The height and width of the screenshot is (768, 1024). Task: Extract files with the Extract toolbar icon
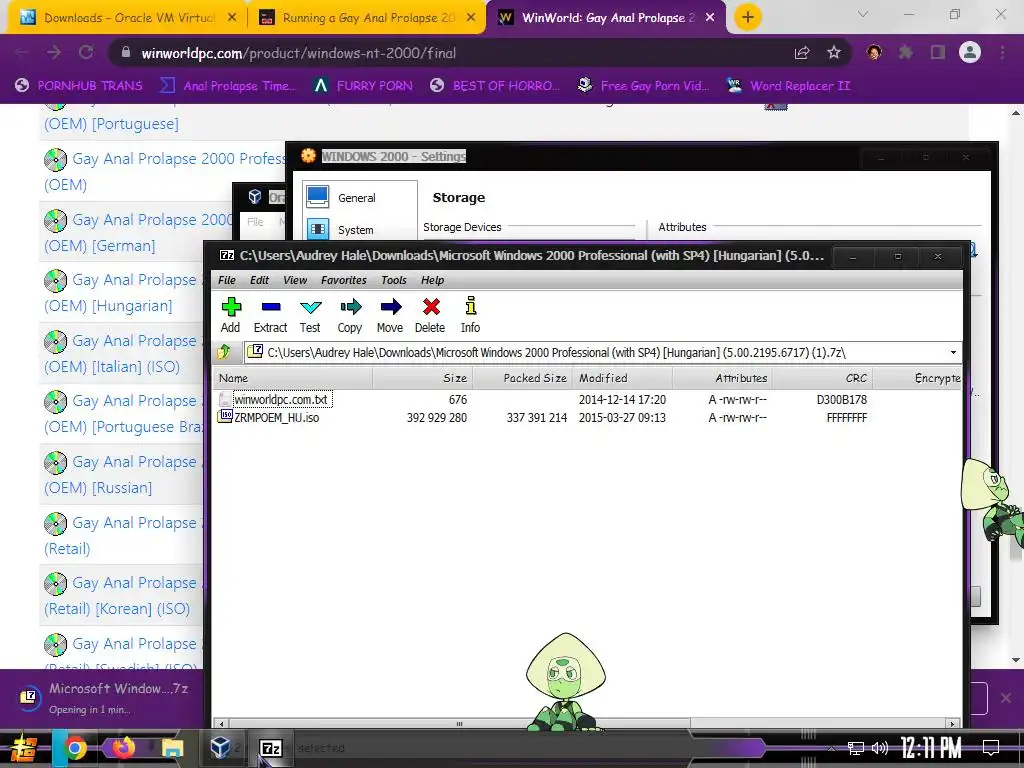270,315
